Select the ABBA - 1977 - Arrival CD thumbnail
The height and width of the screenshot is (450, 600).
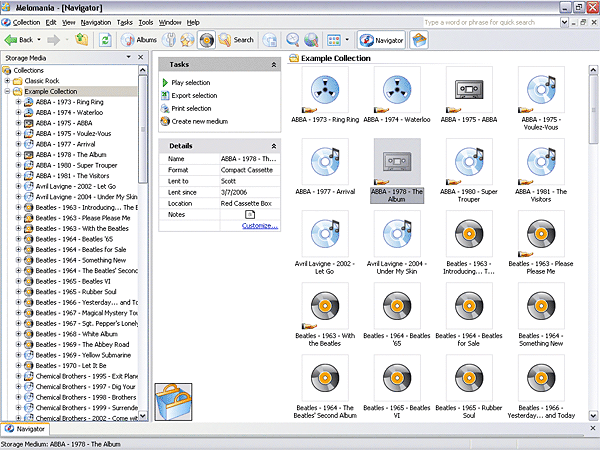[x=325, y=162]
